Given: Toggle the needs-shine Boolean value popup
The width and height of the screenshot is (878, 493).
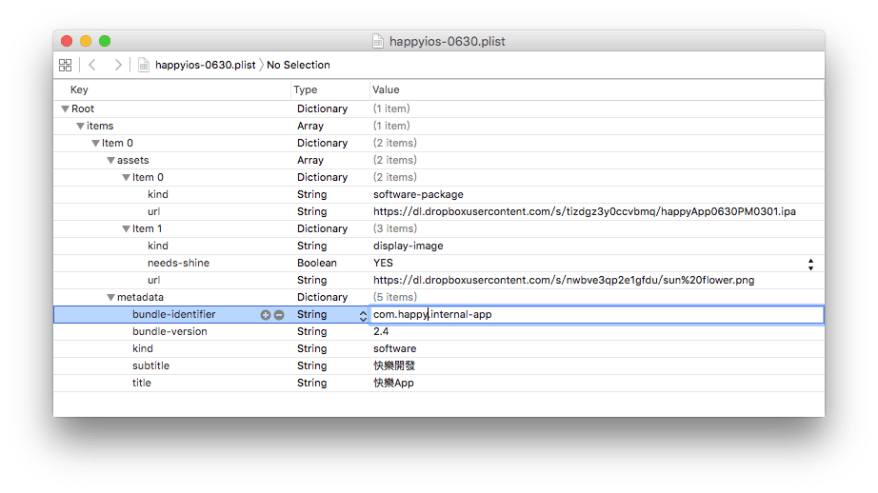Looking at the screenshot, I should click(810, 263).
